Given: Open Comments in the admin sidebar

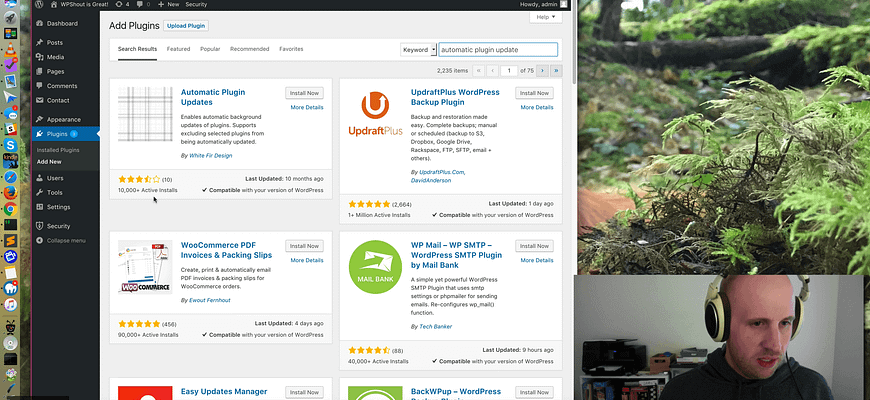Looking at the screenshot, I should 62,86.
